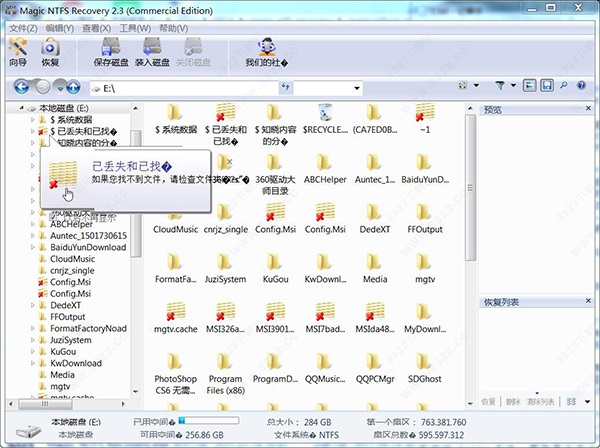Select the Program Files (x86) folder
This screenshot has height=448, width=600.
(x=225, y=373)
